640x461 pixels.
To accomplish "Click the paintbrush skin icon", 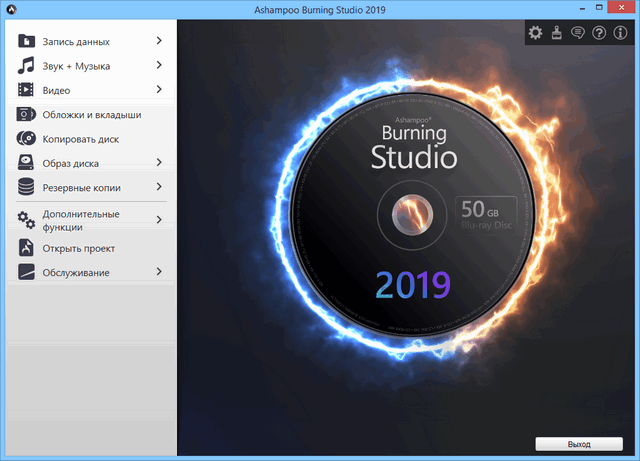I will (556, 33).
